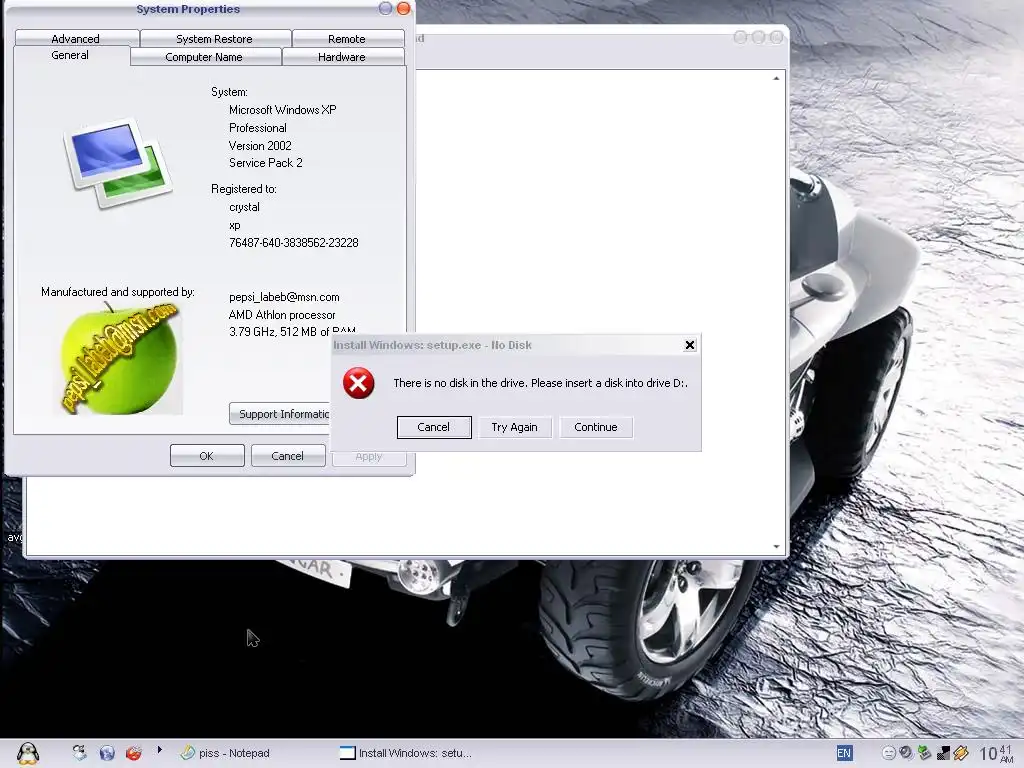
Task: Click the "Professional" edition text
Action: pyautogui.click(x=257, y=128)
